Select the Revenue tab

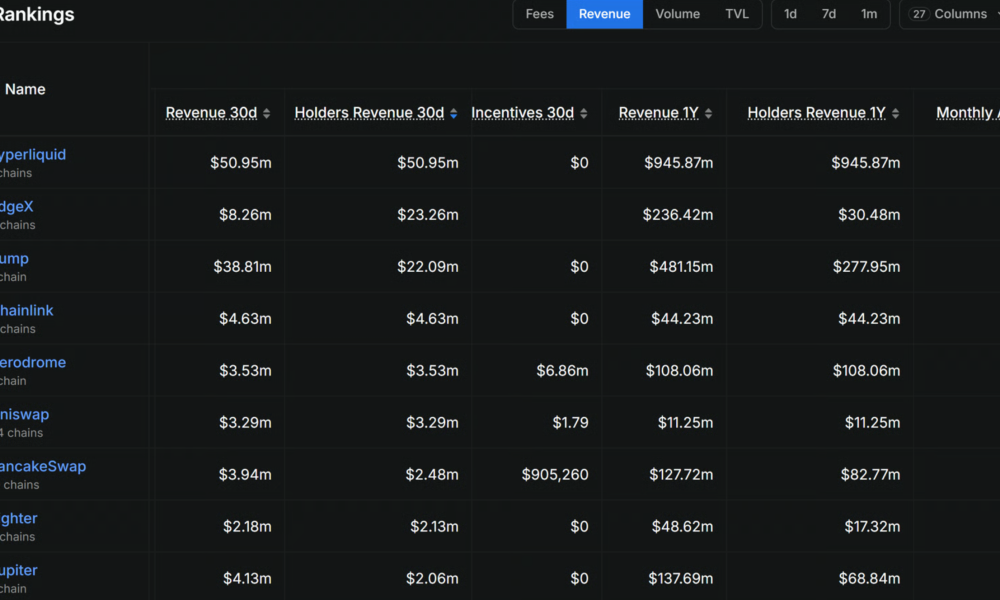coord(605,14)
